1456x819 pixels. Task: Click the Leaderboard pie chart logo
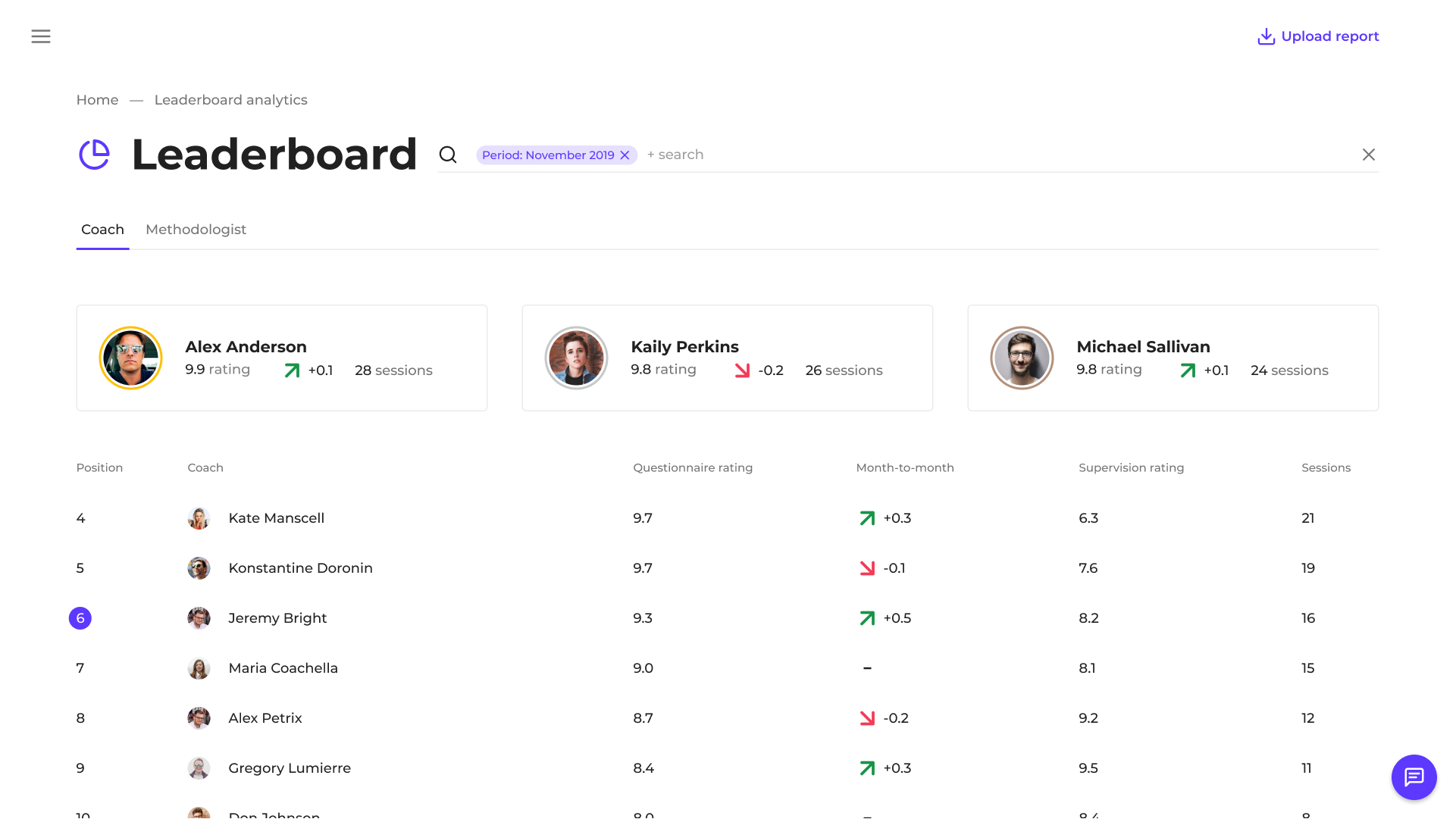[x=95, y=155]
